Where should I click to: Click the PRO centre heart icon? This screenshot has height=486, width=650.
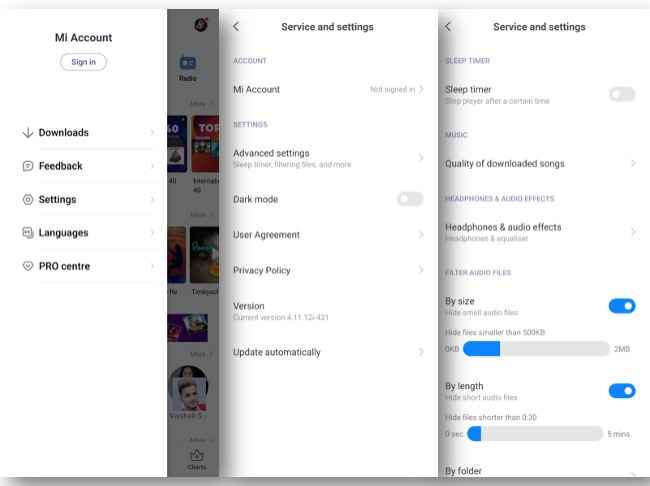pos(28,266)
